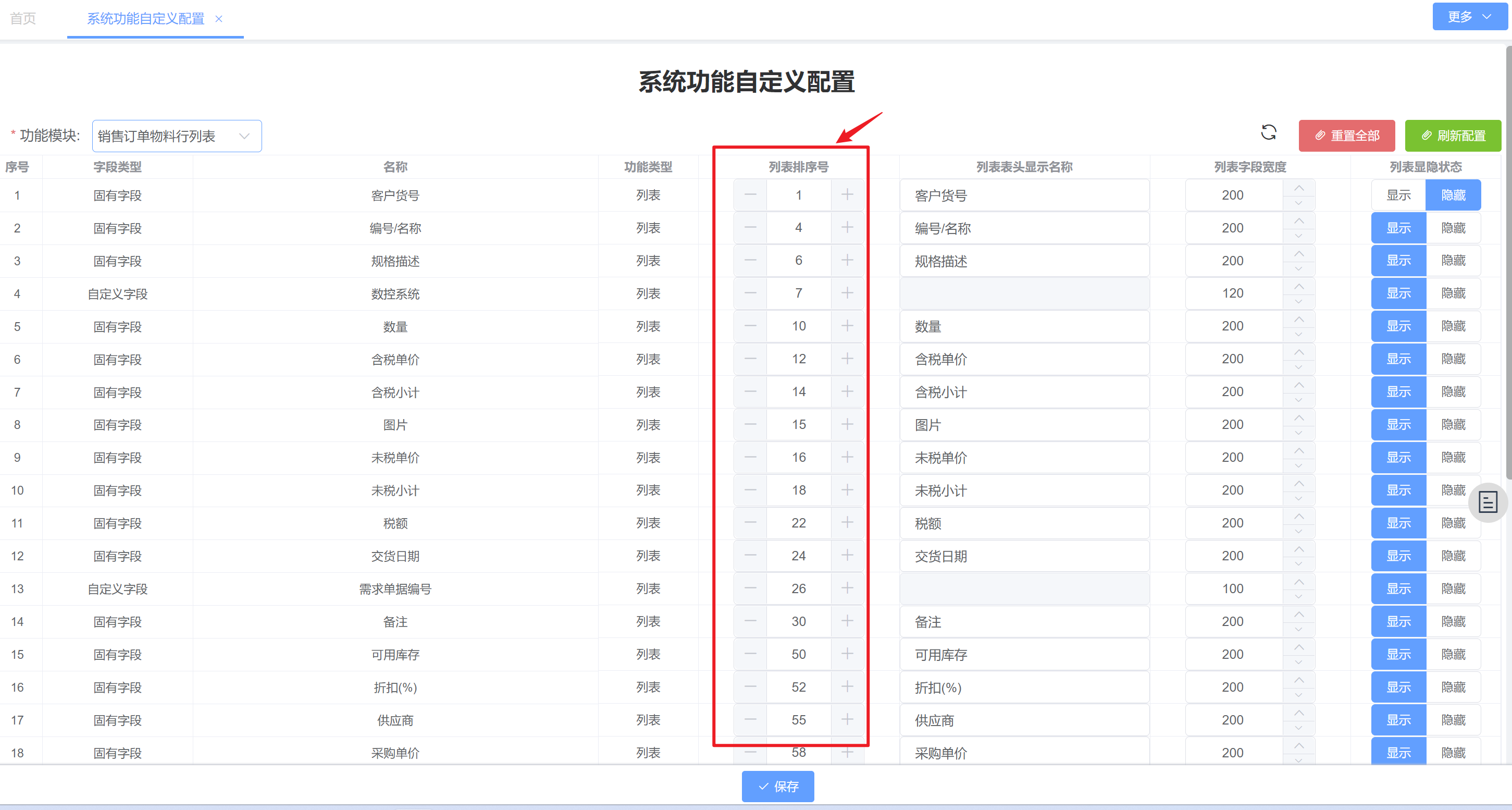Edit header display name 客户货号
Image resolution: width=1512 pixels, height=810 pixels.
click(x=1024, y=195)
